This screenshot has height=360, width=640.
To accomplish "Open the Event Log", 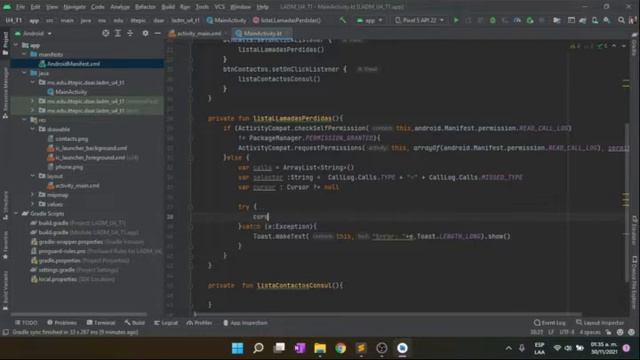I will (x=549, y=323).
